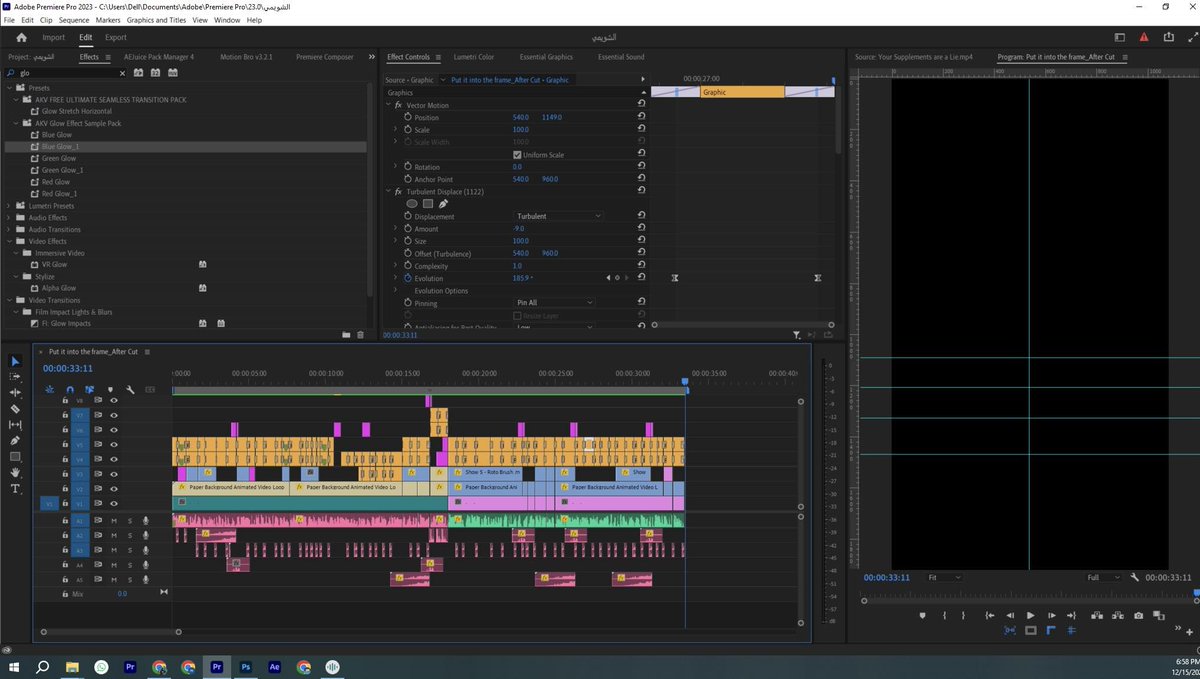Open Timeline Display Settings wrench

(x=130, y=390)
